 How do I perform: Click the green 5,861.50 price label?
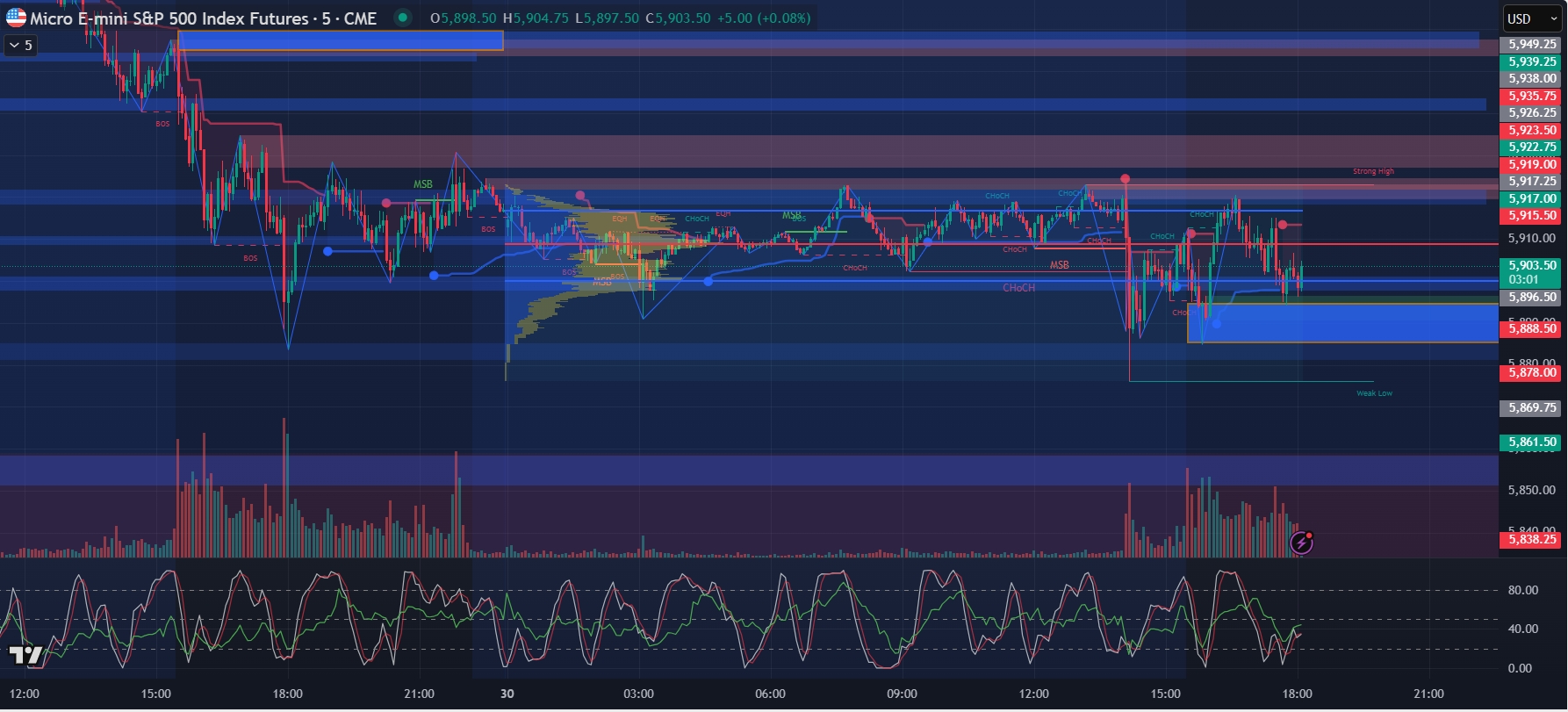point(1532,442)
